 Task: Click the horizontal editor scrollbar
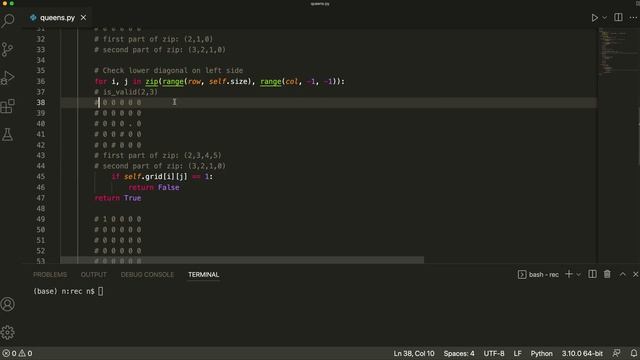[242, 260]
